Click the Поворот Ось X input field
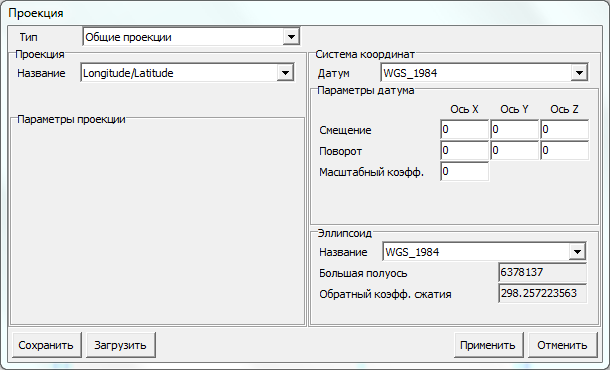This screenshot has width=610, height=370. (465, 151)
